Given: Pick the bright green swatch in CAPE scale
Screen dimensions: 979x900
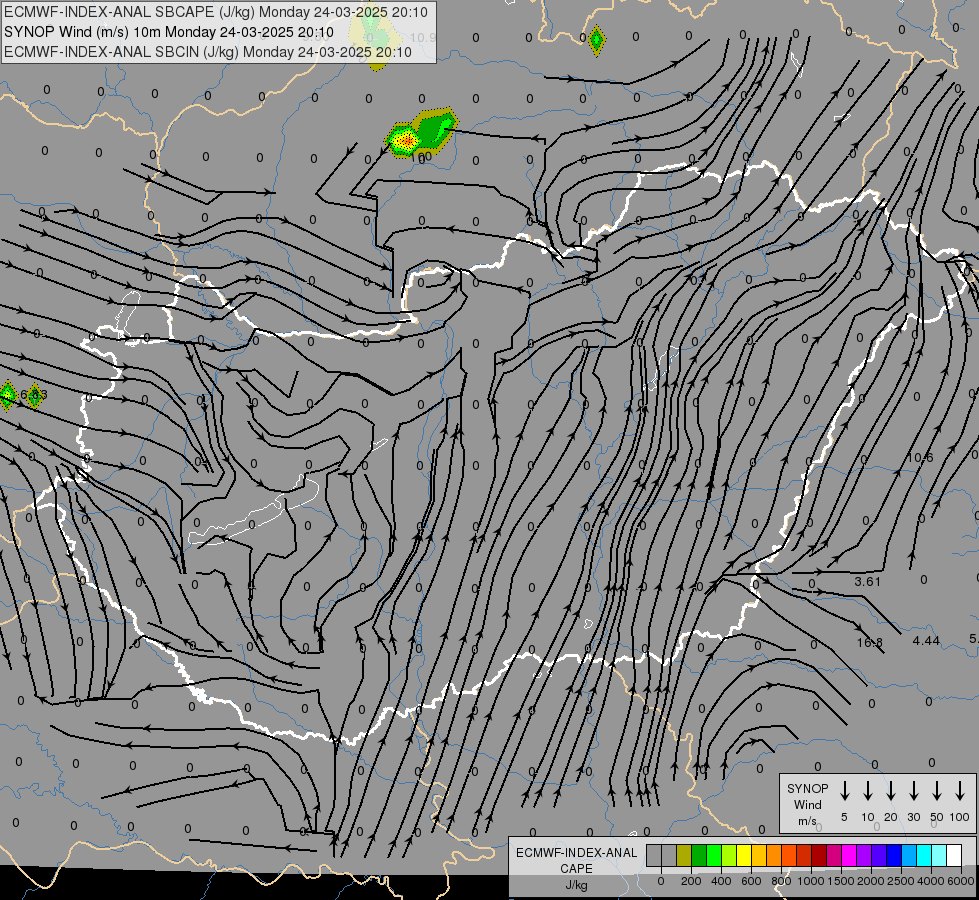Looking at the screenshot, I should [714, 855].
